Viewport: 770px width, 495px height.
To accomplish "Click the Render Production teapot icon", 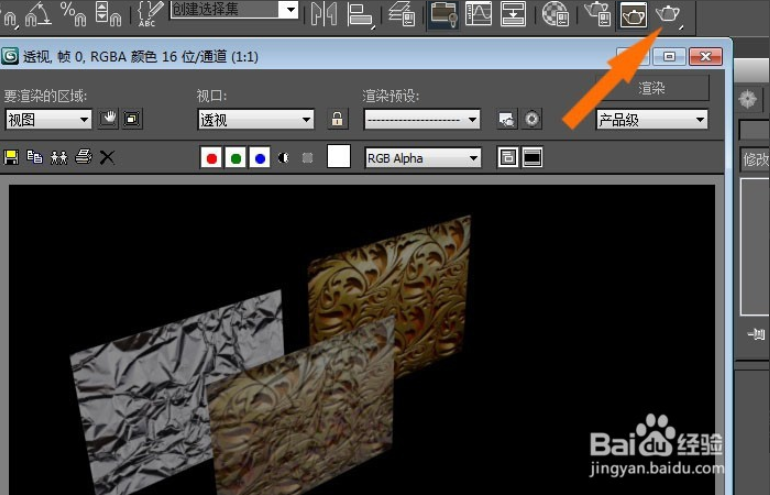I will pos(669,14).
